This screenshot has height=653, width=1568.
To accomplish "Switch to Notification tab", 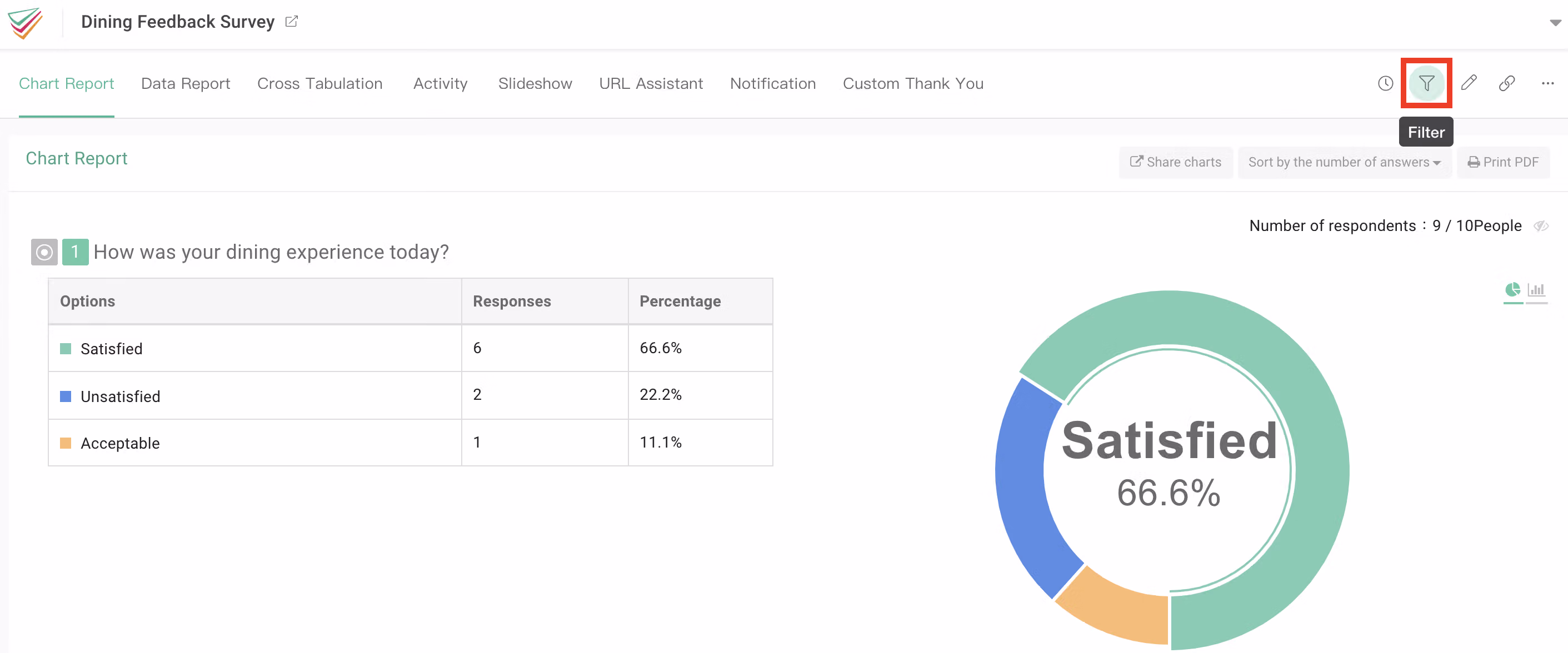I will click(x=772, y=83).
